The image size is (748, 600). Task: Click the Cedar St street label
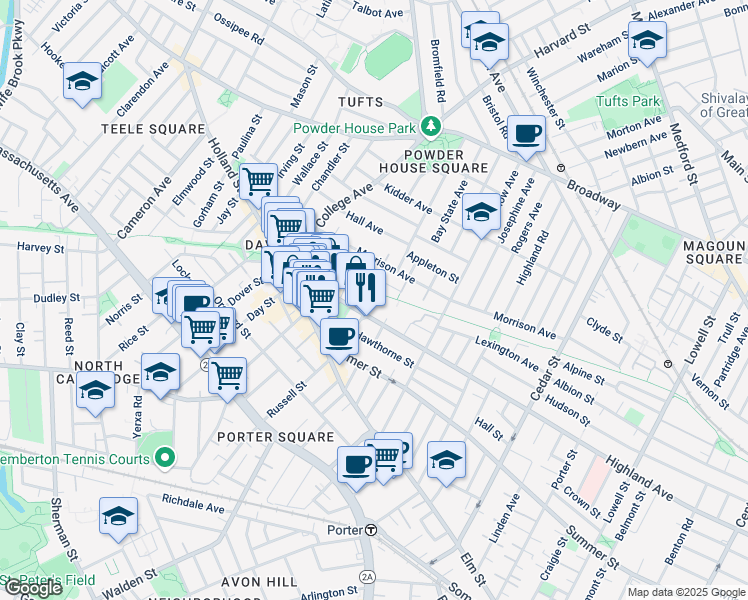[544, 378]
